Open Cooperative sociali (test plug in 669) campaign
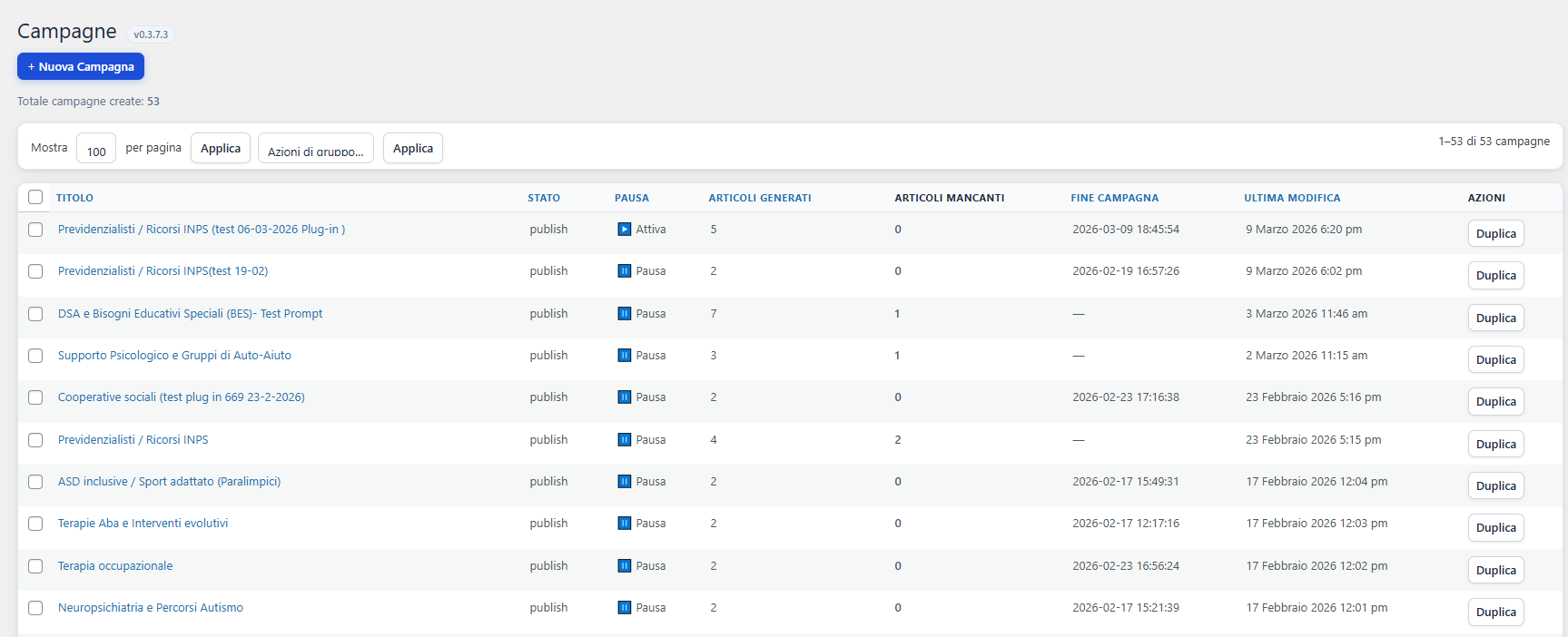Viewport: 1568px width, 637px height. point(182,397)
